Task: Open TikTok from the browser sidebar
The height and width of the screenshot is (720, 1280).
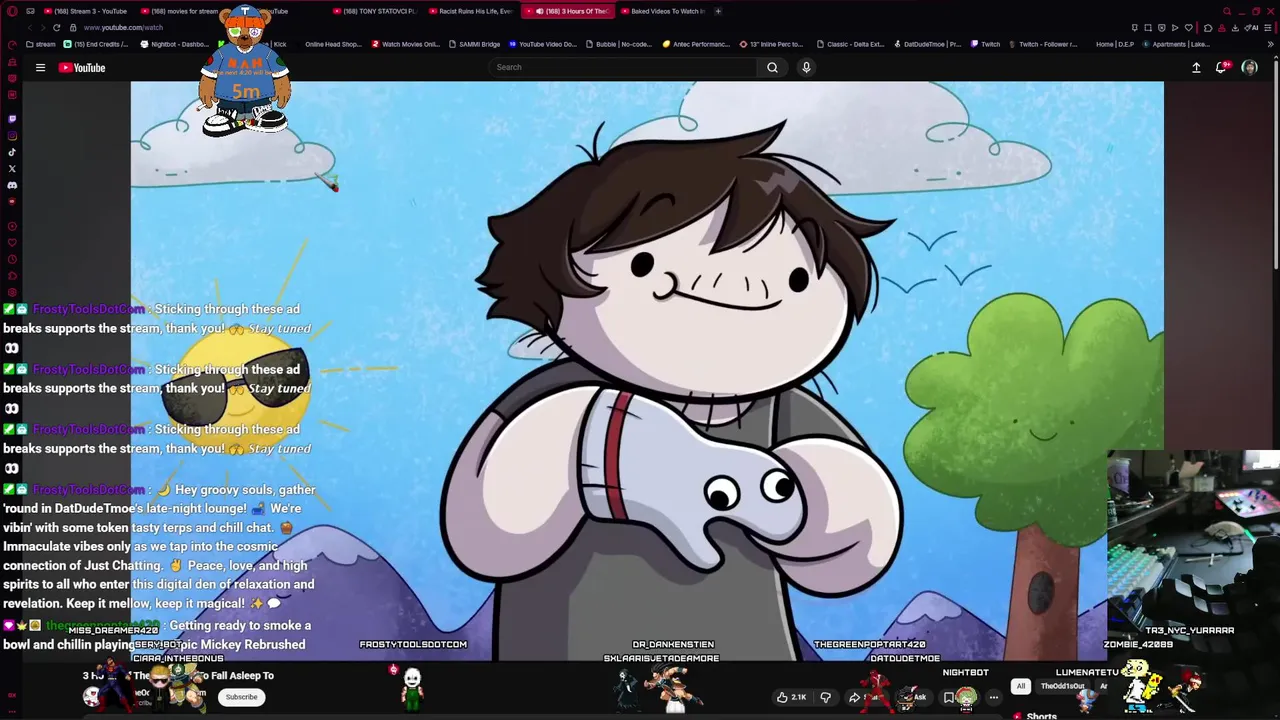Action: point(12,152)
